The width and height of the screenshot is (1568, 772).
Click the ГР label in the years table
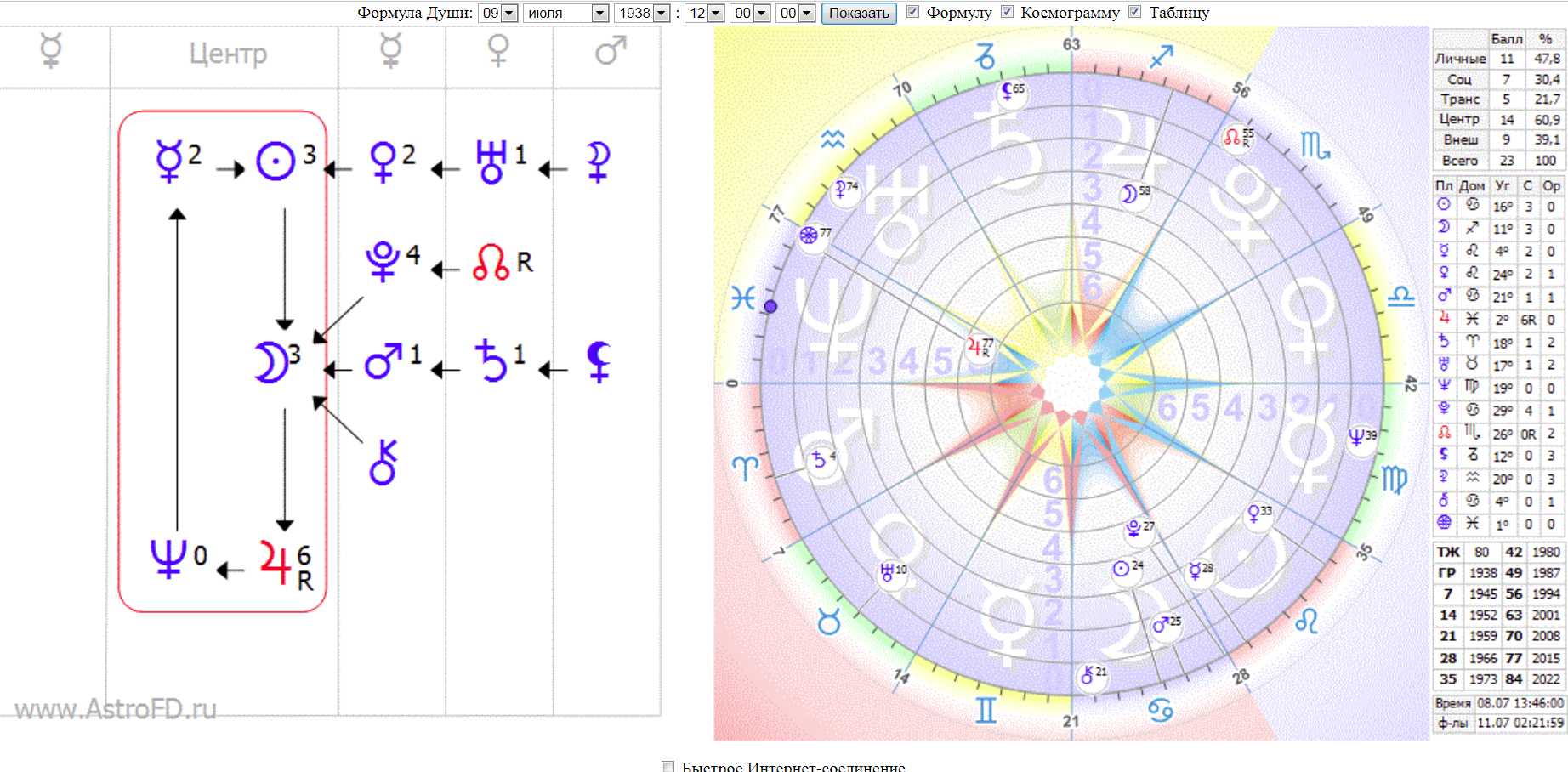click(x=1447, y=573)
